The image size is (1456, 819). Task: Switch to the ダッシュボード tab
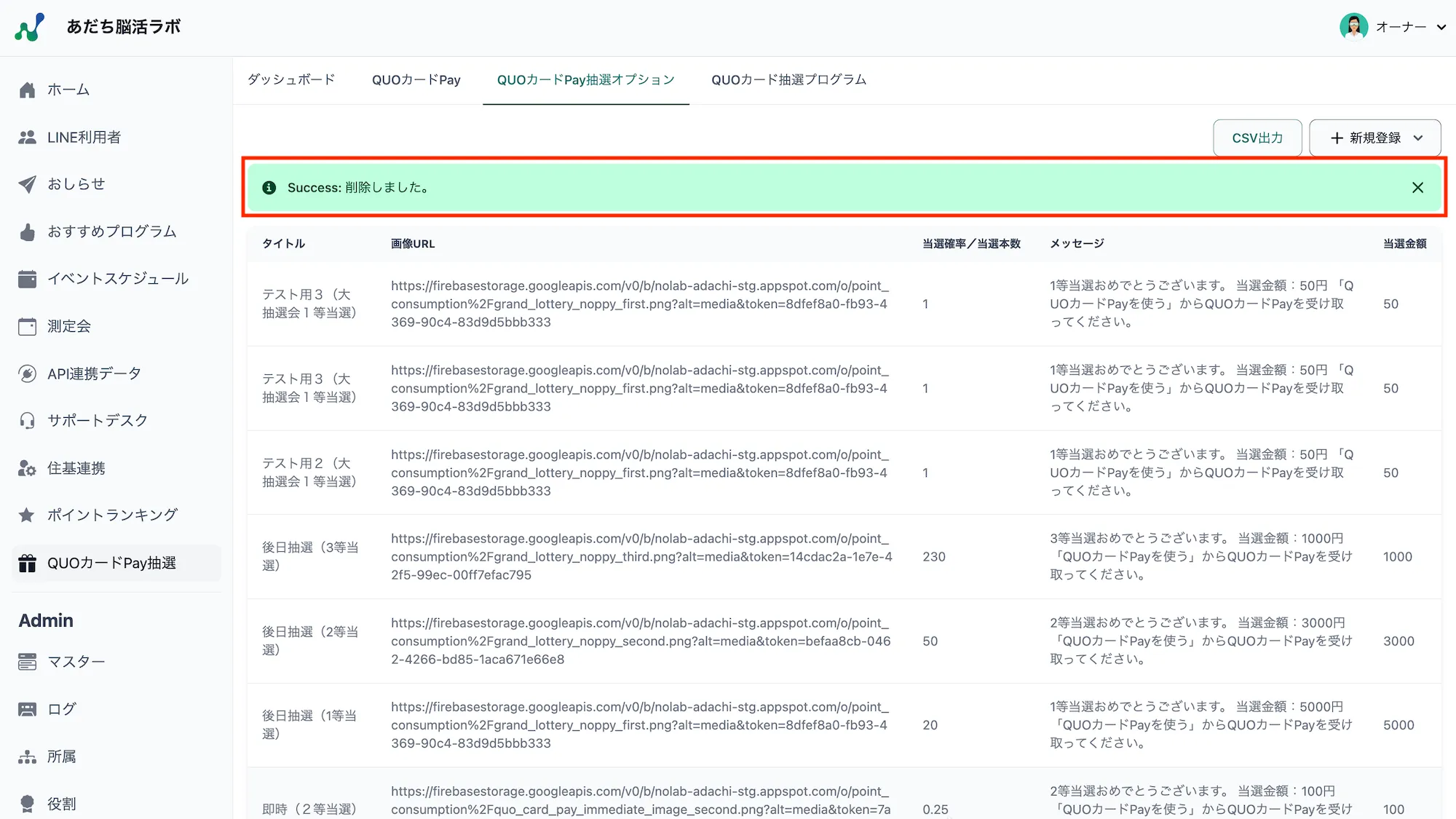(x=291, y=80)
